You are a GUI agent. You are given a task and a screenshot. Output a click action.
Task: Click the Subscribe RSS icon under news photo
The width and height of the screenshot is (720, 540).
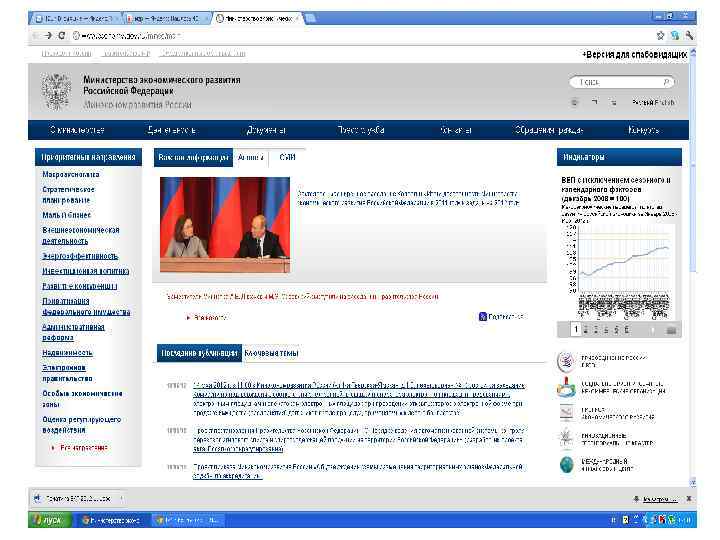click(x=483, y=316)
